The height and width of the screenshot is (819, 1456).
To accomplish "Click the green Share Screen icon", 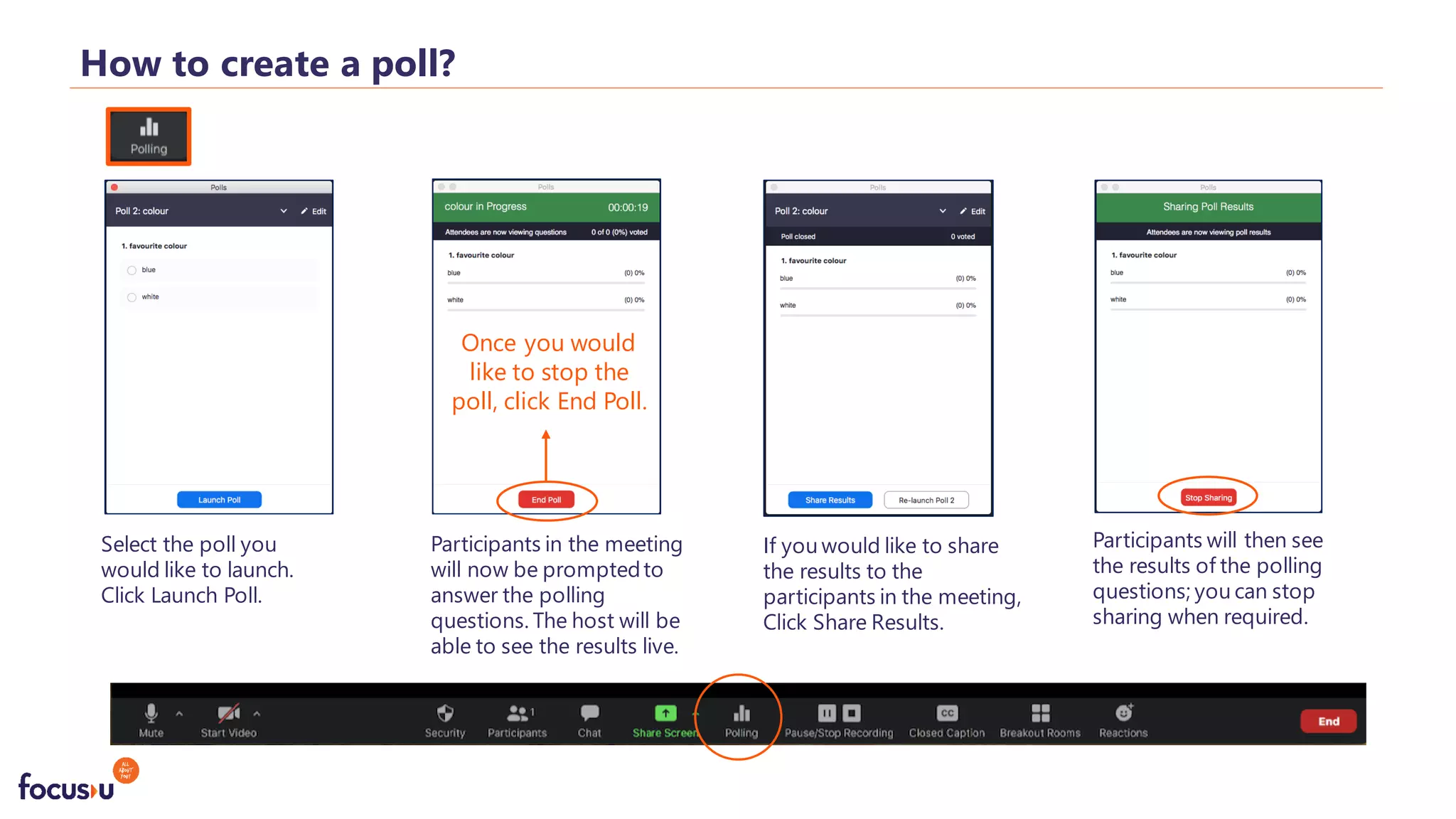I will pos(665,713).
